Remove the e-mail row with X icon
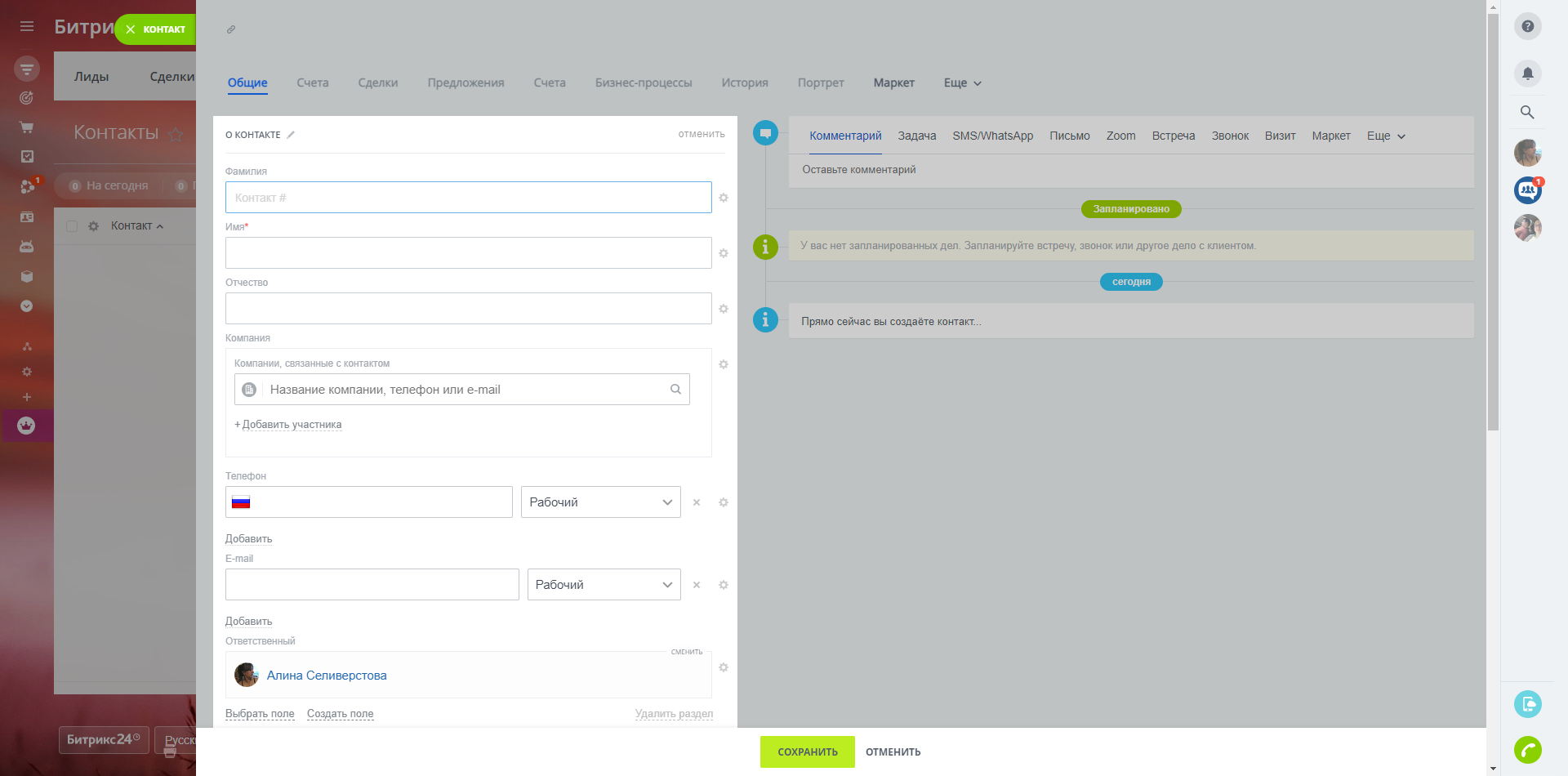The height and width of the screenshot is (776, 1568). click(x=697, y=585)
